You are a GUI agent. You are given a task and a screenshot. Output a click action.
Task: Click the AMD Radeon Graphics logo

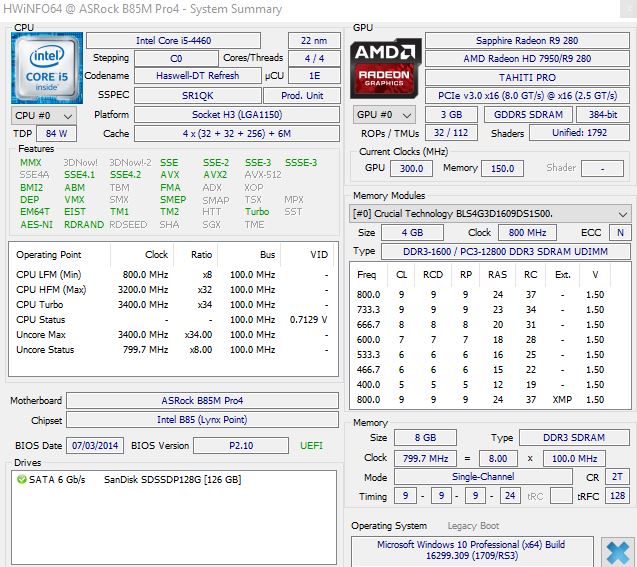[385, 68]
